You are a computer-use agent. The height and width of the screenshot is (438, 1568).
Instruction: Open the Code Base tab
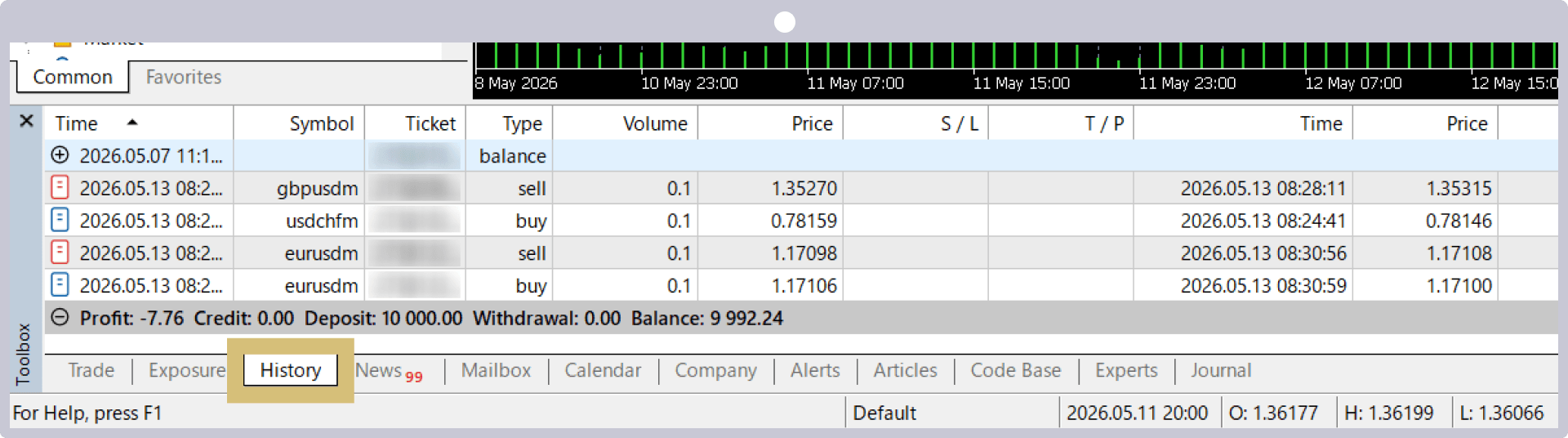pyautogui.click(x=1015, y=370)
